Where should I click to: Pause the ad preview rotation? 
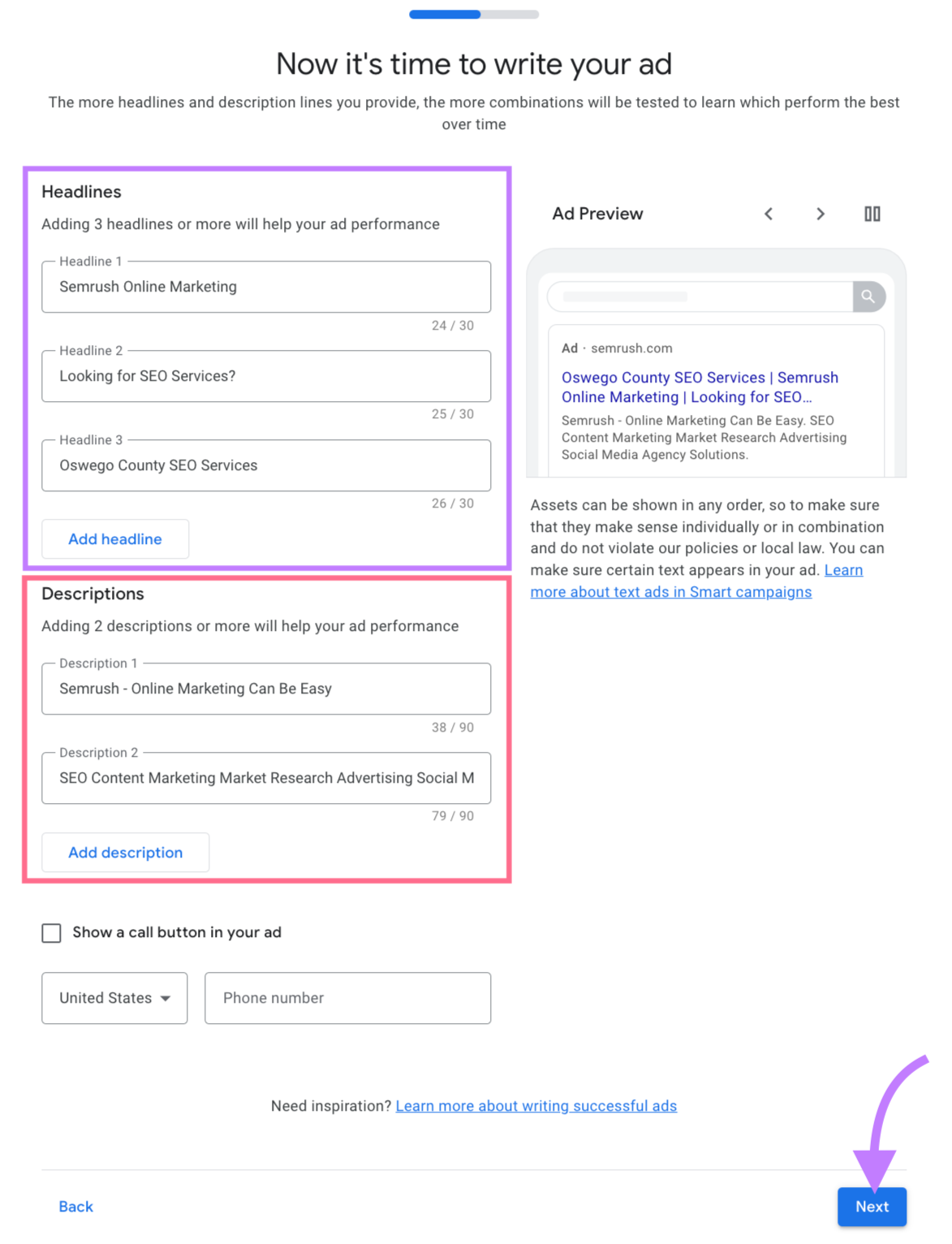point(872,214)
